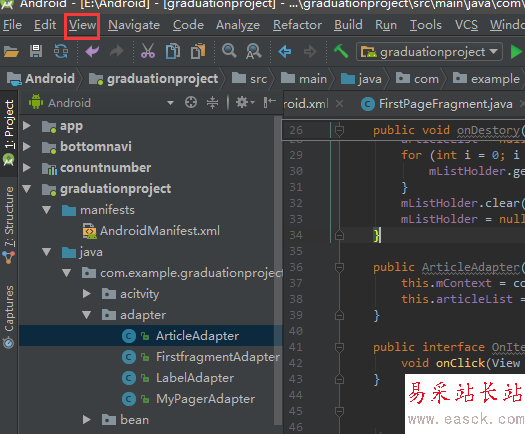The height and width of the screenshot is (434, 525).
Task: Click src in the navigation breadcrumb
Action: click(249, 79)
